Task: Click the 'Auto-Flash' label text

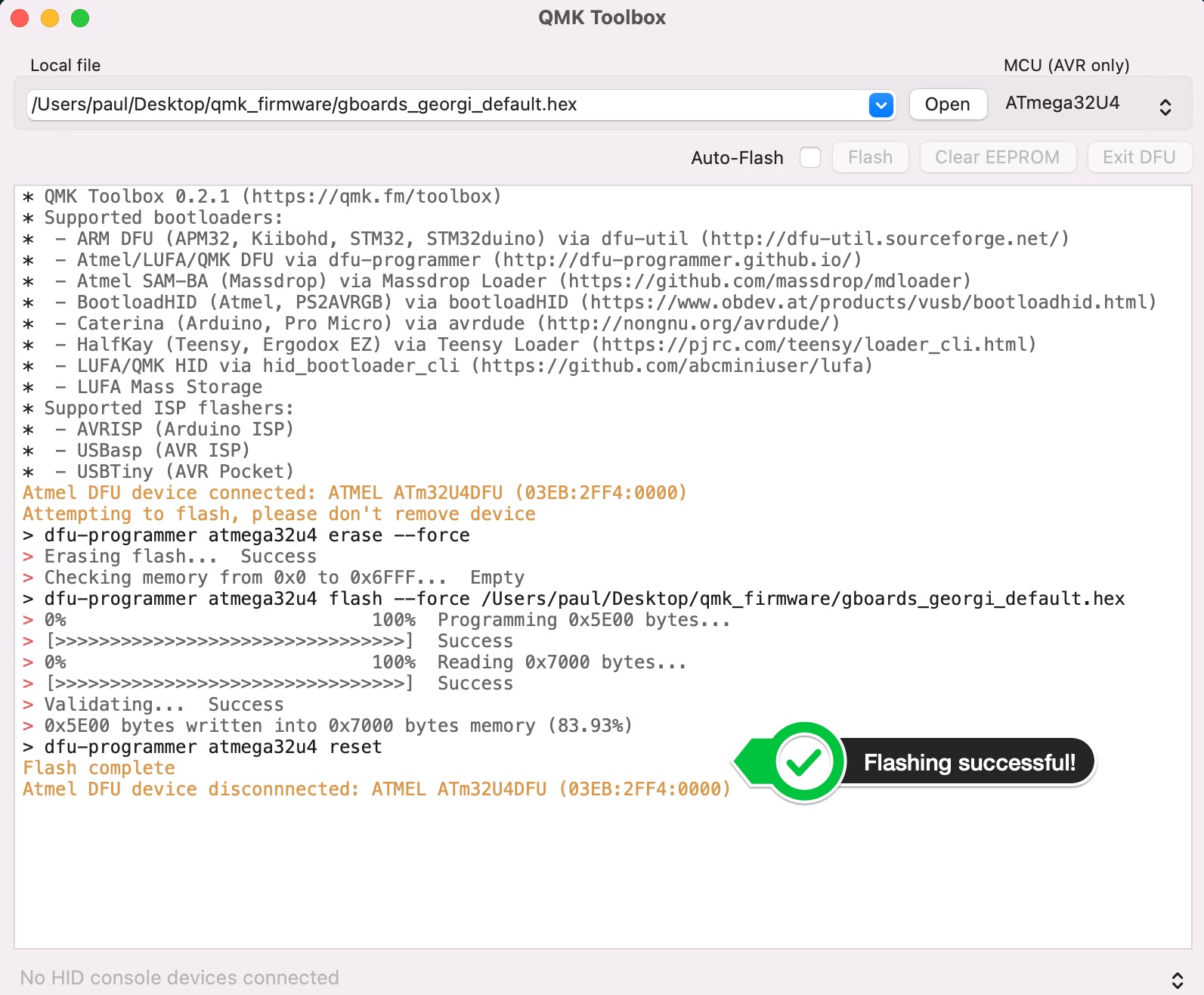Action: [737, 158]
